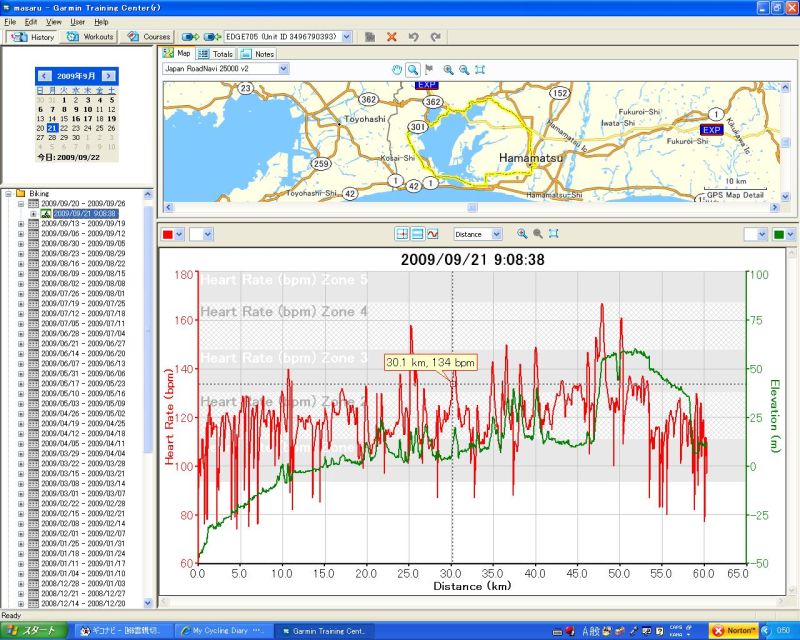800x640 pixels.
Task: Select the 2009/01/04 - 2009/01/10 week row
Action: pyautogui.click(x=83, y=574)
